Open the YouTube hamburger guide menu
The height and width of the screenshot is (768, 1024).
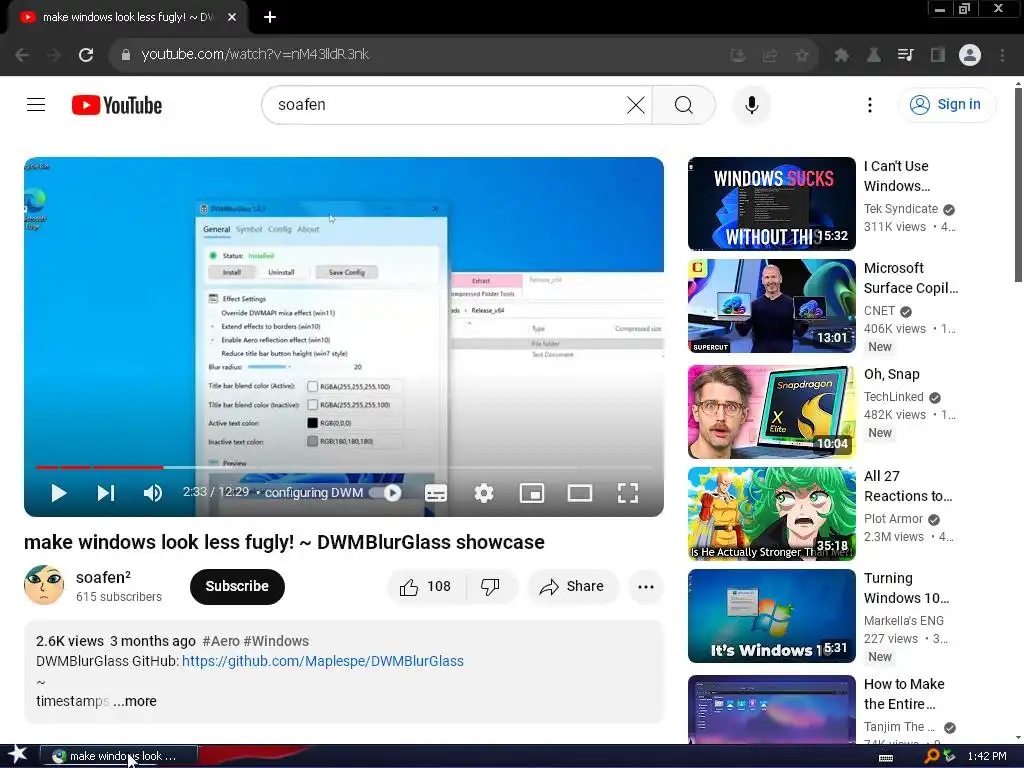[x=36, y=104]
